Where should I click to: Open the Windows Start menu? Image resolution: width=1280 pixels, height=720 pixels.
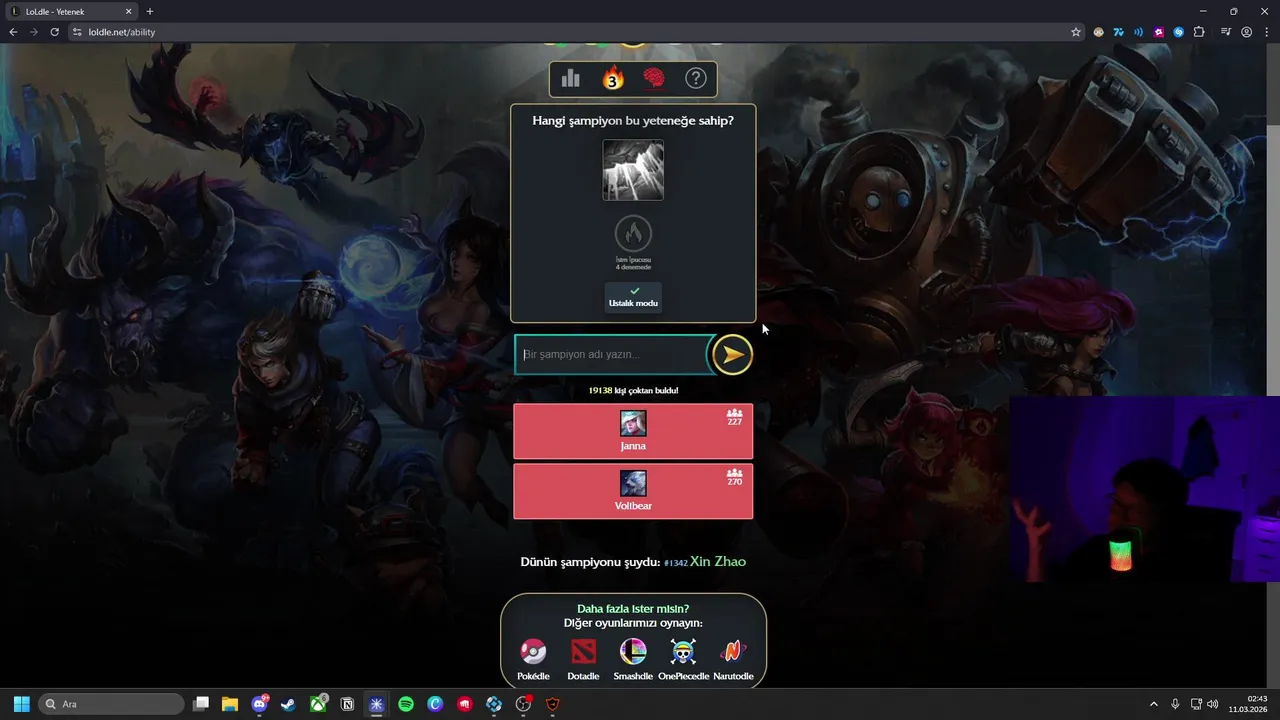(21, 704)
